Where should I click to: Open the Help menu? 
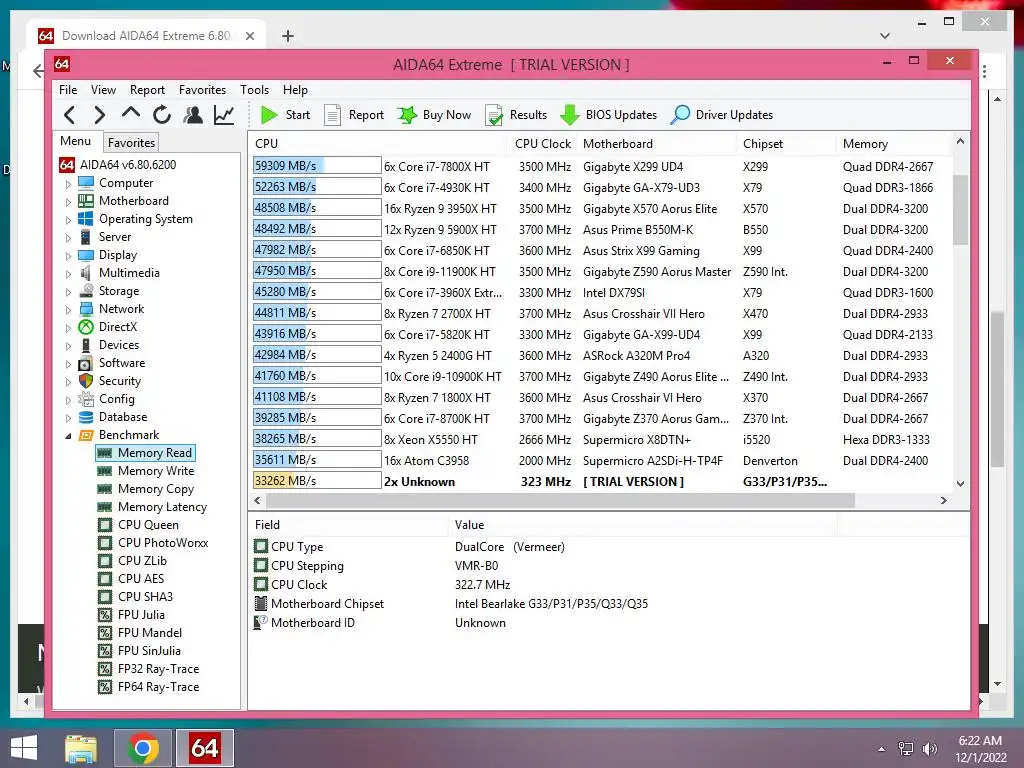coord(295,89)
